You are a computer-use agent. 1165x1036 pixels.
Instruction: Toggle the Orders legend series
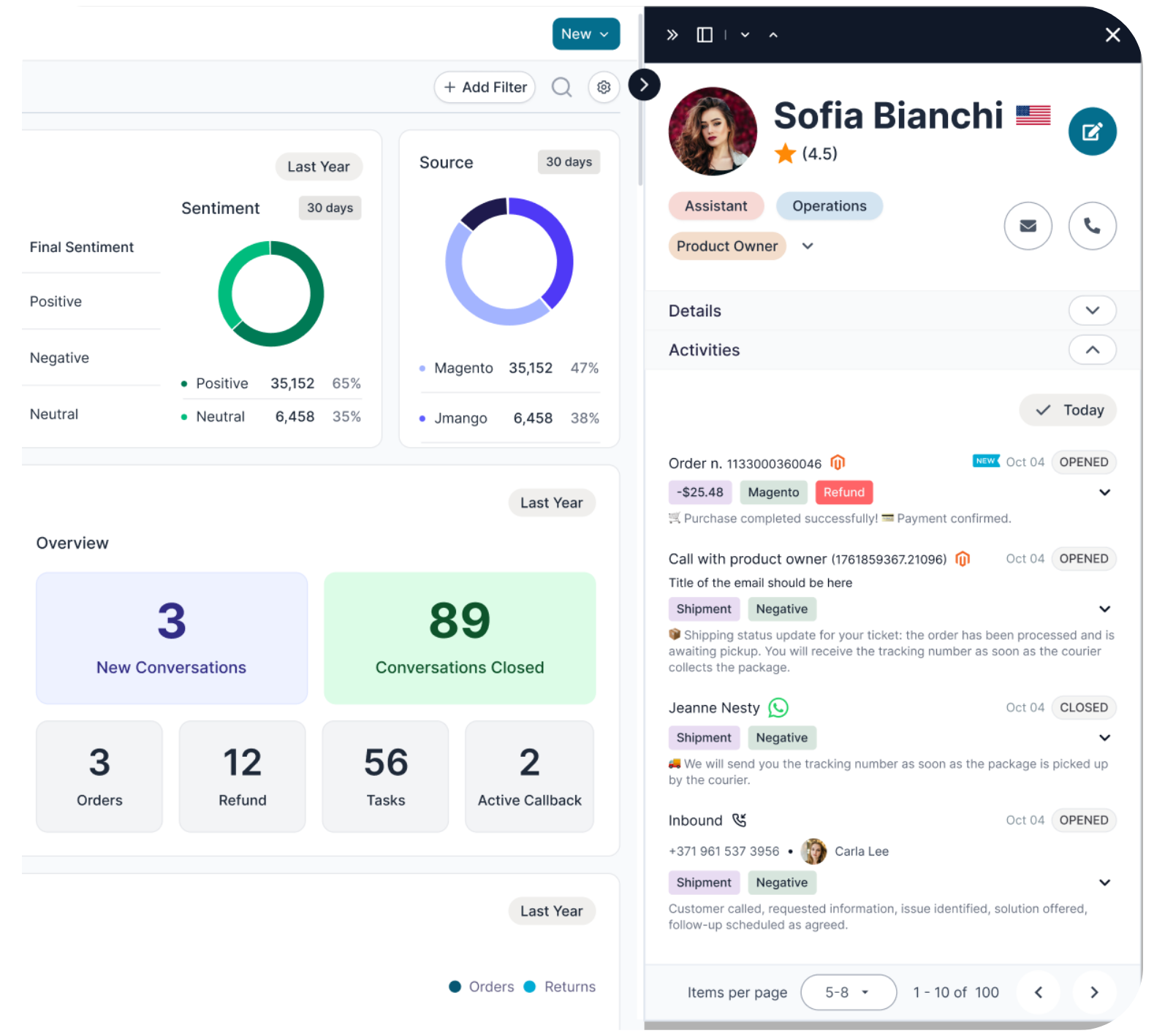tap(482, 986)
